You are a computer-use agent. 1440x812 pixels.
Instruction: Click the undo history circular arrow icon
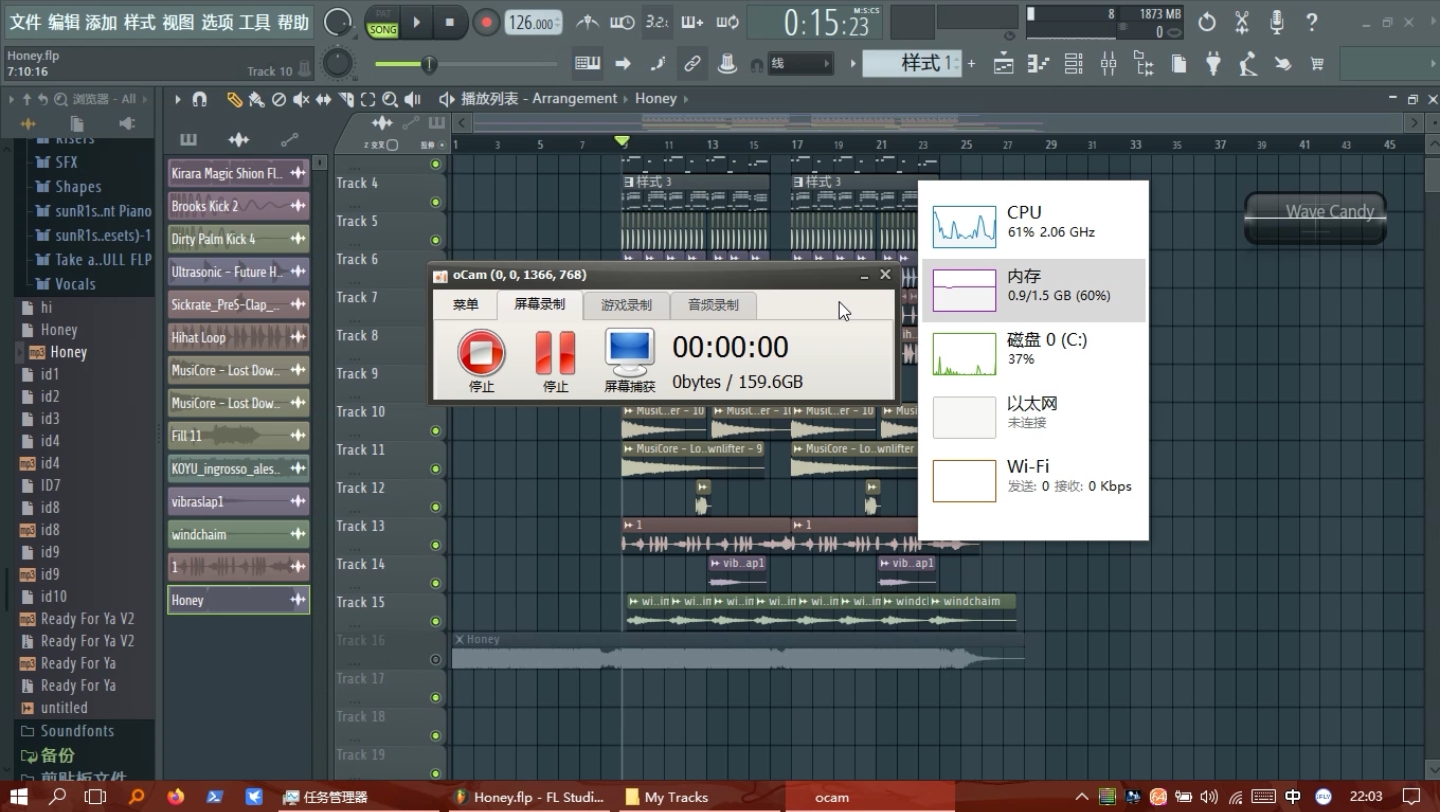click(1207, 22)
